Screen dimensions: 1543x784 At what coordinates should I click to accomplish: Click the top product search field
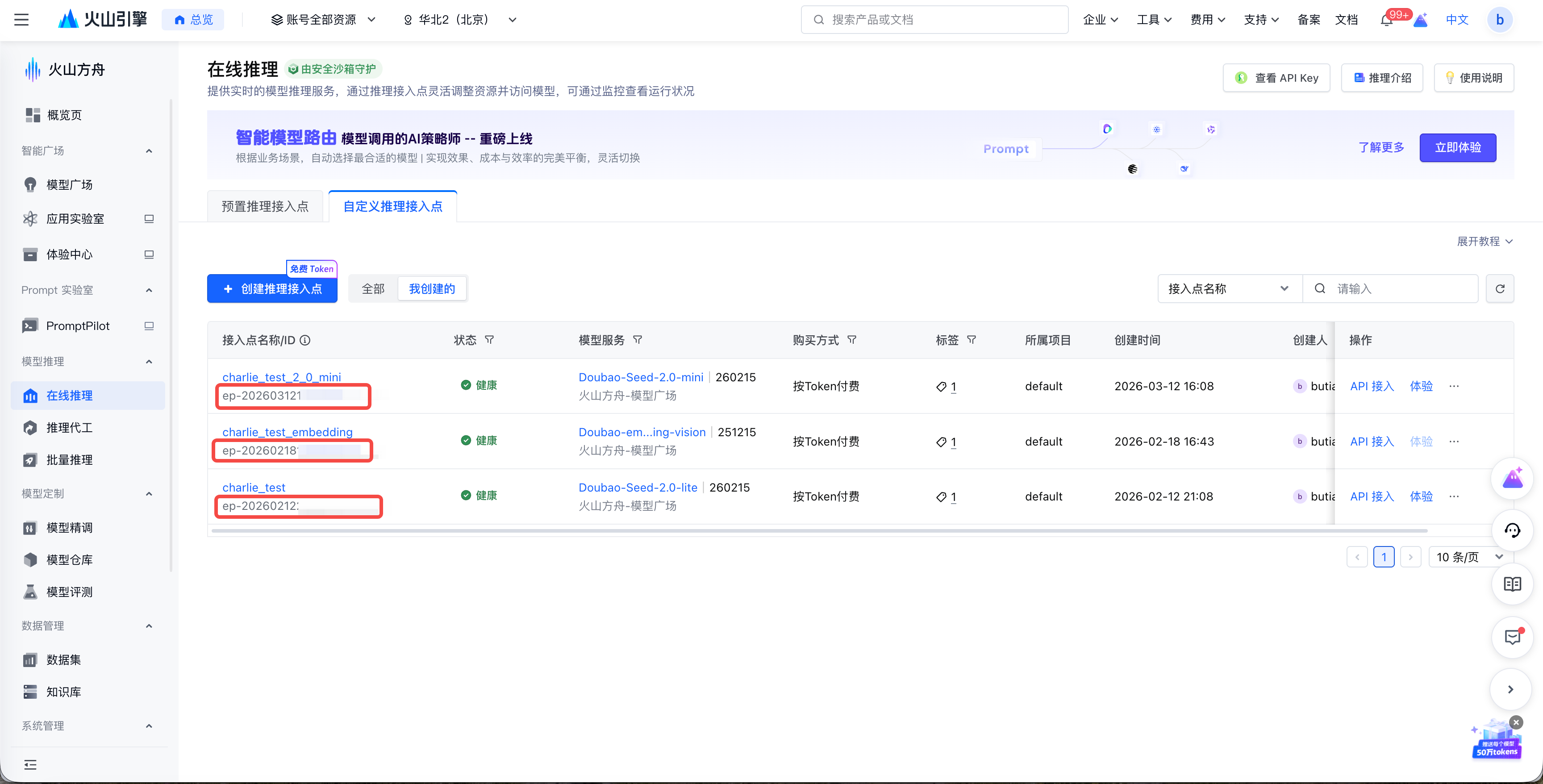tap(934, 20)
